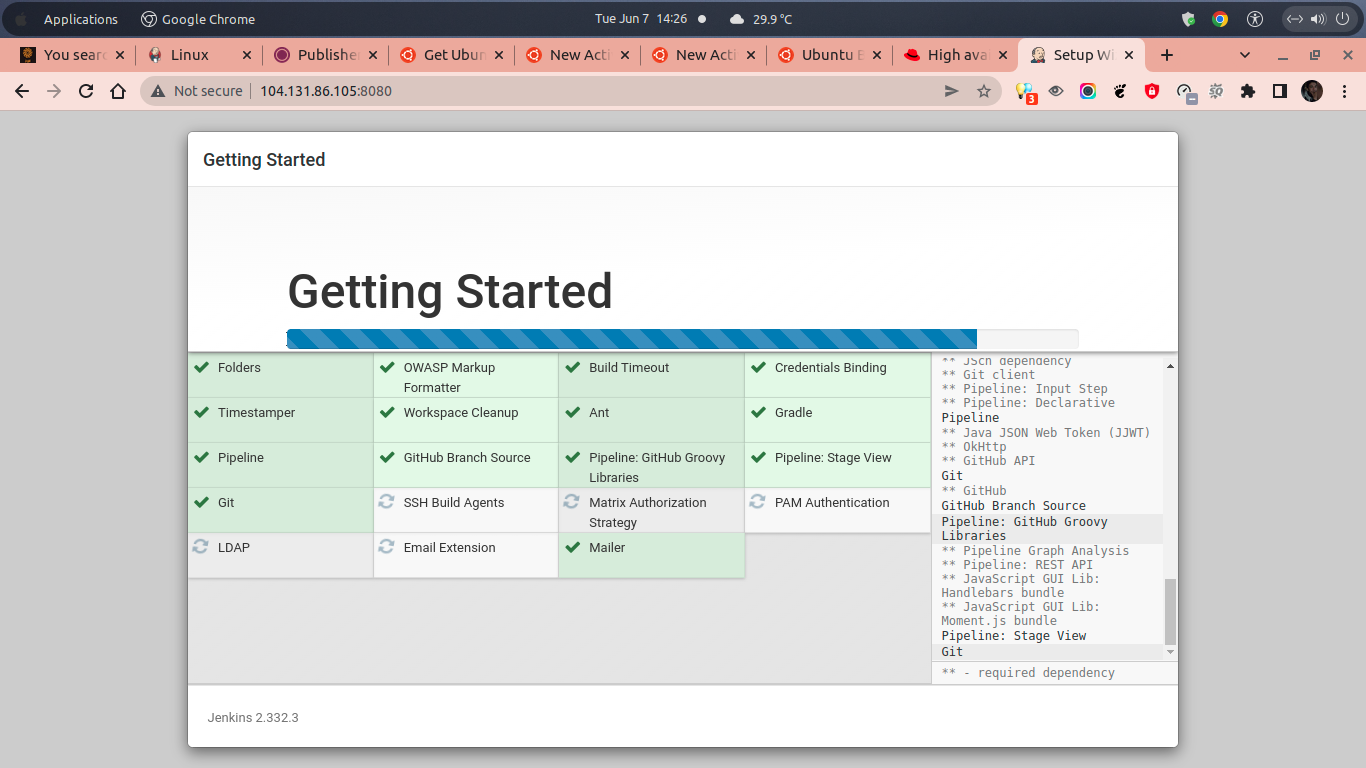Click the spinning sync icon for SSH Build Agents
The height and width of the screenshot is (768, 1366).
point(387,502)
